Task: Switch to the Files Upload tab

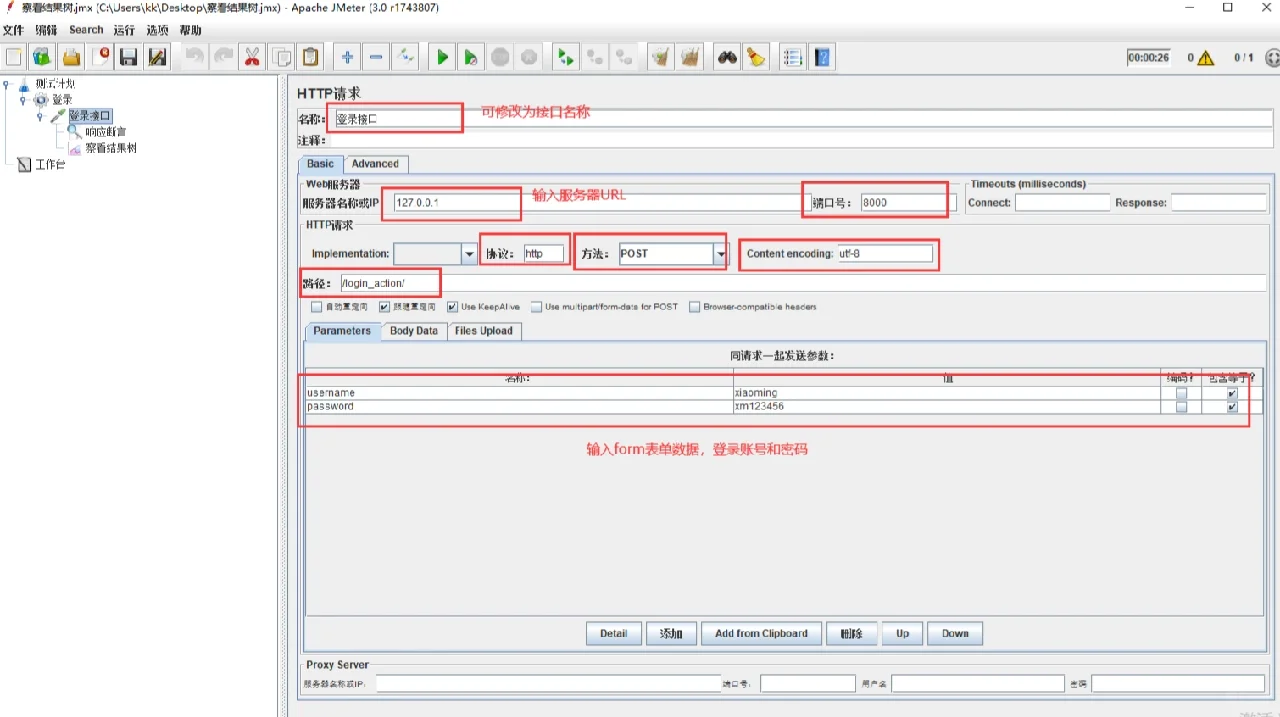Action: coord(483,331)
